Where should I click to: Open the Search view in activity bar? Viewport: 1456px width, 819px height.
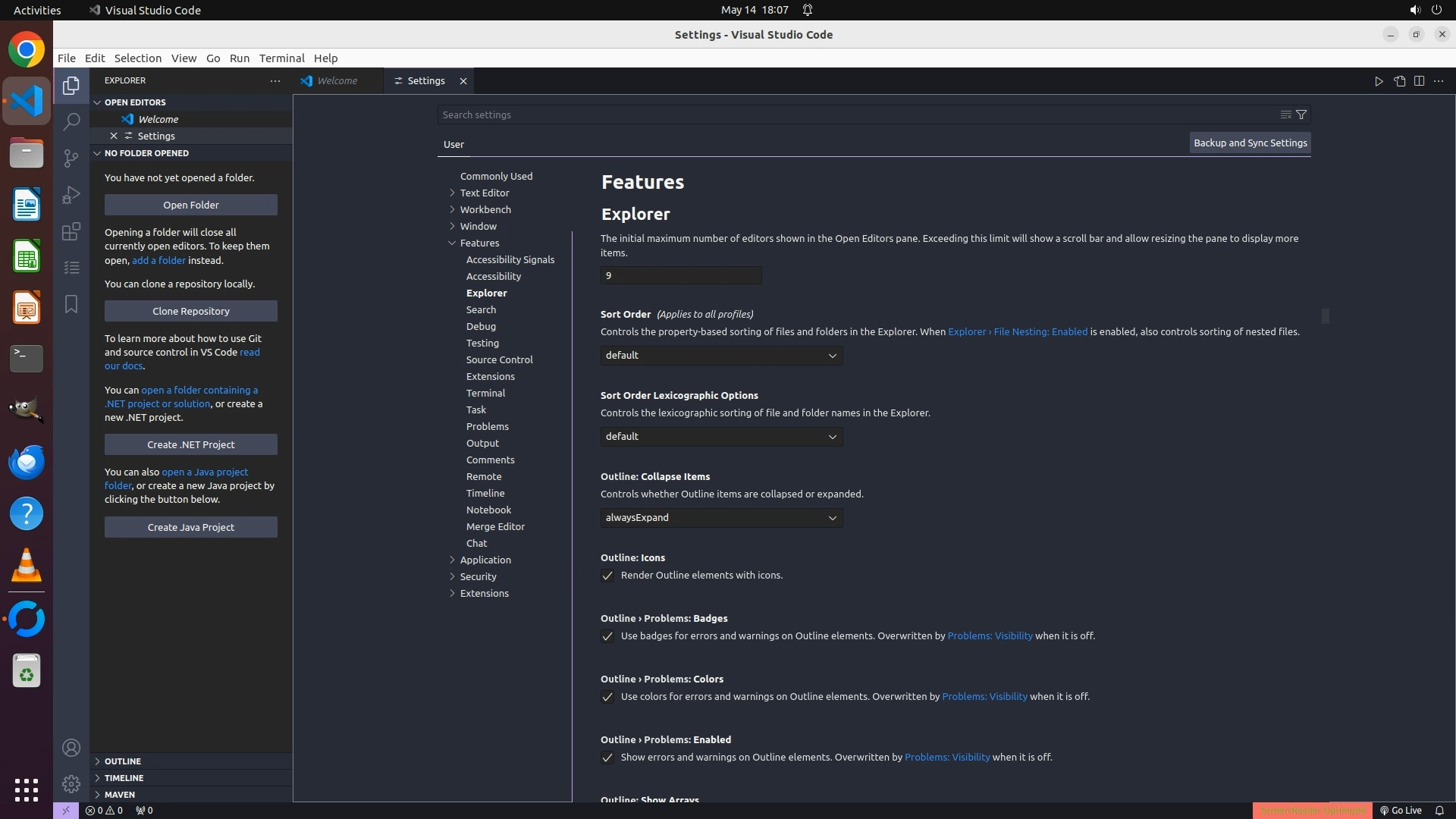[x=71, y=121]
